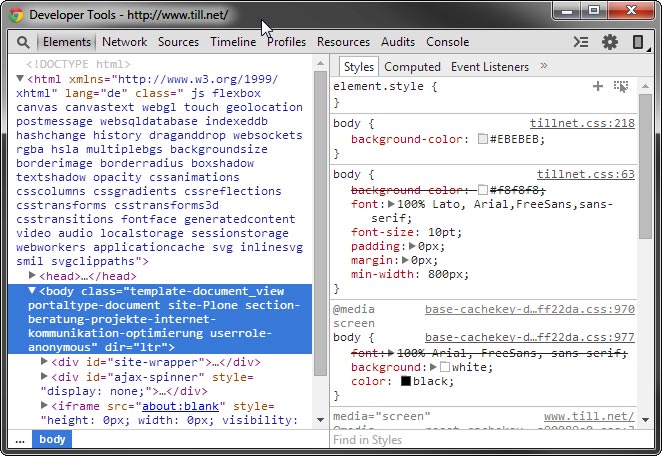This screenshot has width=662, height=456.
Task: Click the dock side toggle icon
Action: [x=637, y=42]
